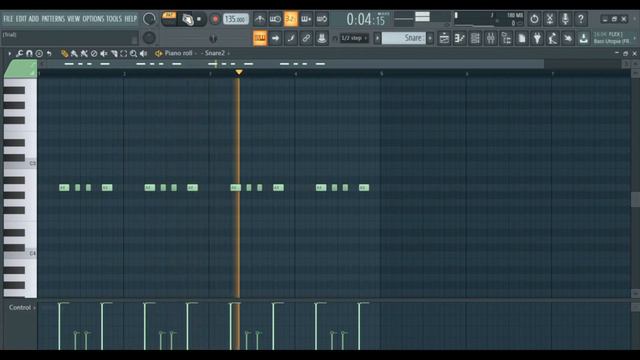The height and width of the screenshot is (360, 640).
Task: Click the pattern options arrow left of Snare
Action: [377, 38]
